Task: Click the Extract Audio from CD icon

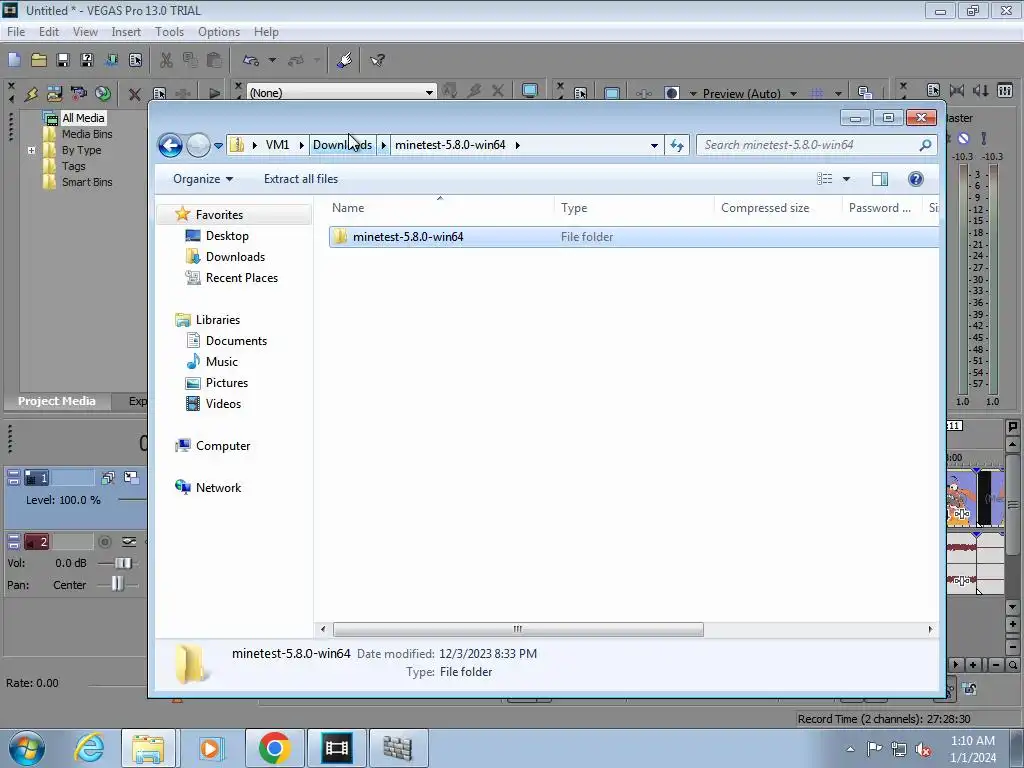Action: [103, 93]
